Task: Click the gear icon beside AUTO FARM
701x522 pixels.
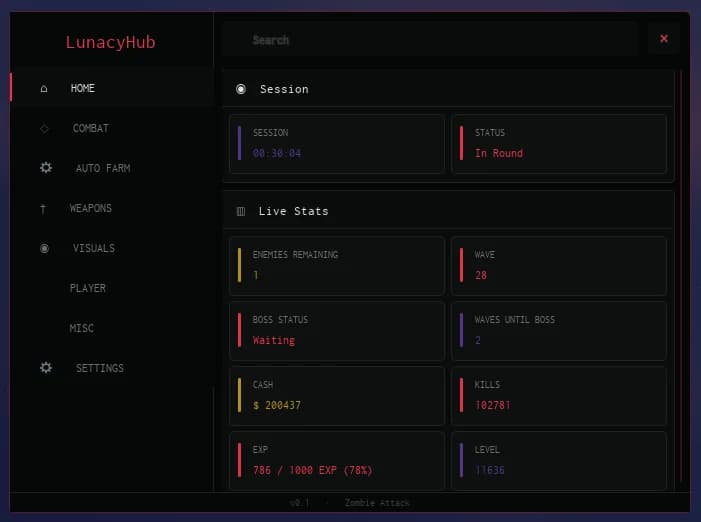Action: tap(46, 168)
